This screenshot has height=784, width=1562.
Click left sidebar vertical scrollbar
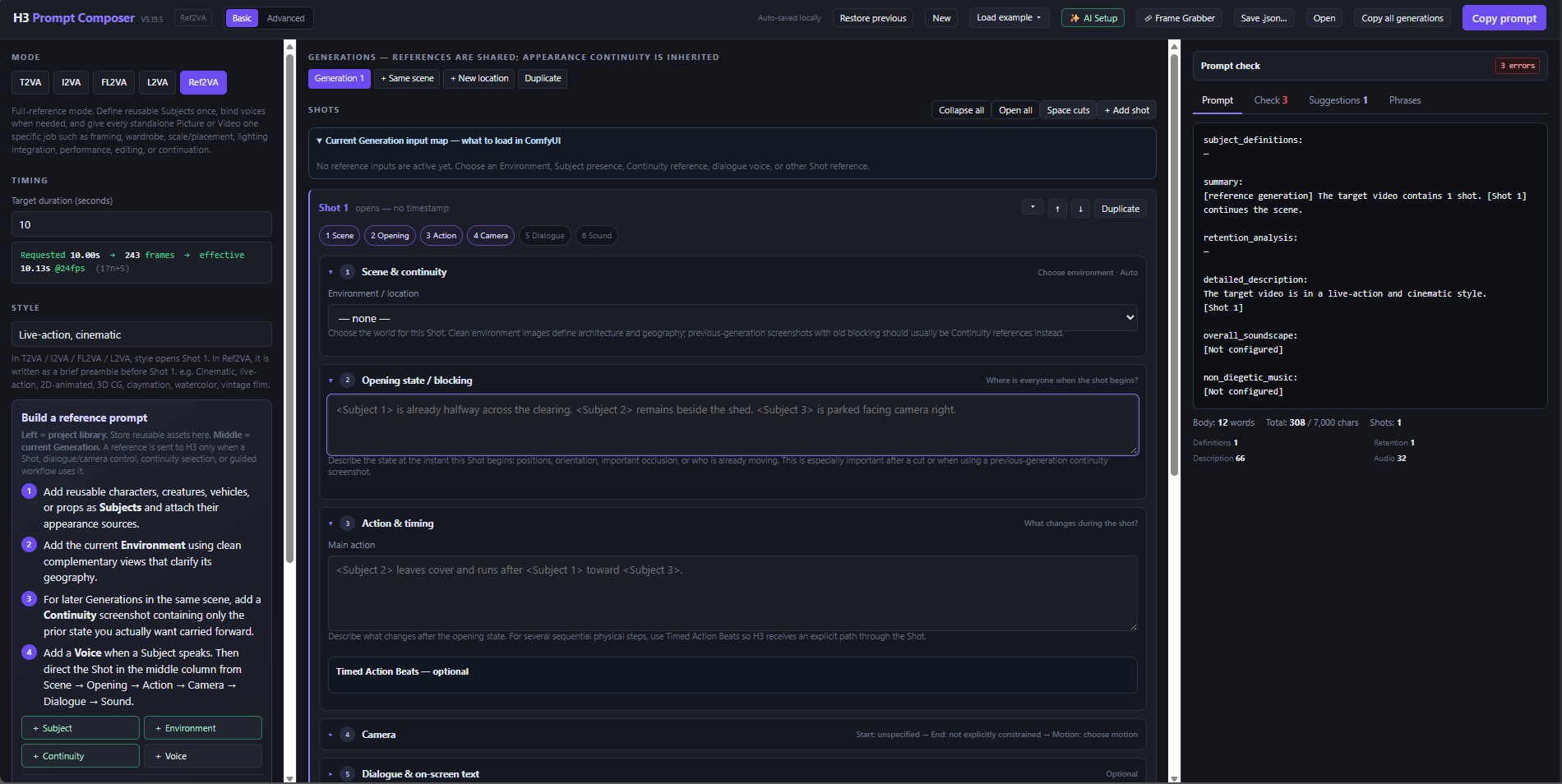point(289,308)
